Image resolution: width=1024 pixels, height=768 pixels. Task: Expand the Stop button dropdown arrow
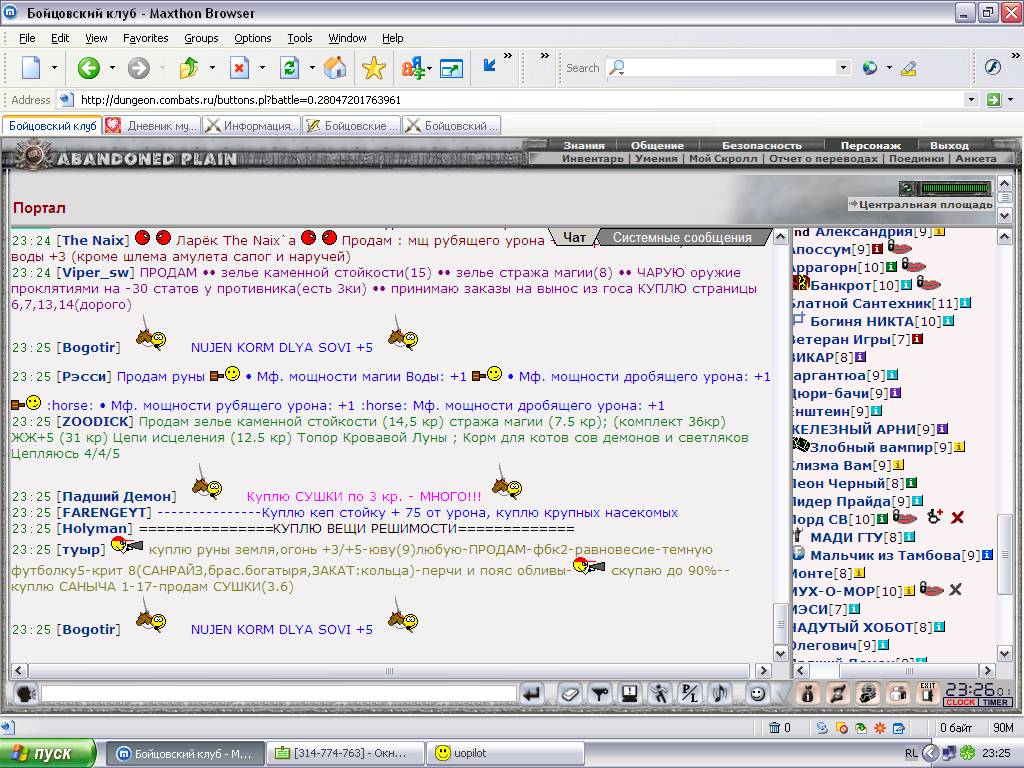point(262,67)
